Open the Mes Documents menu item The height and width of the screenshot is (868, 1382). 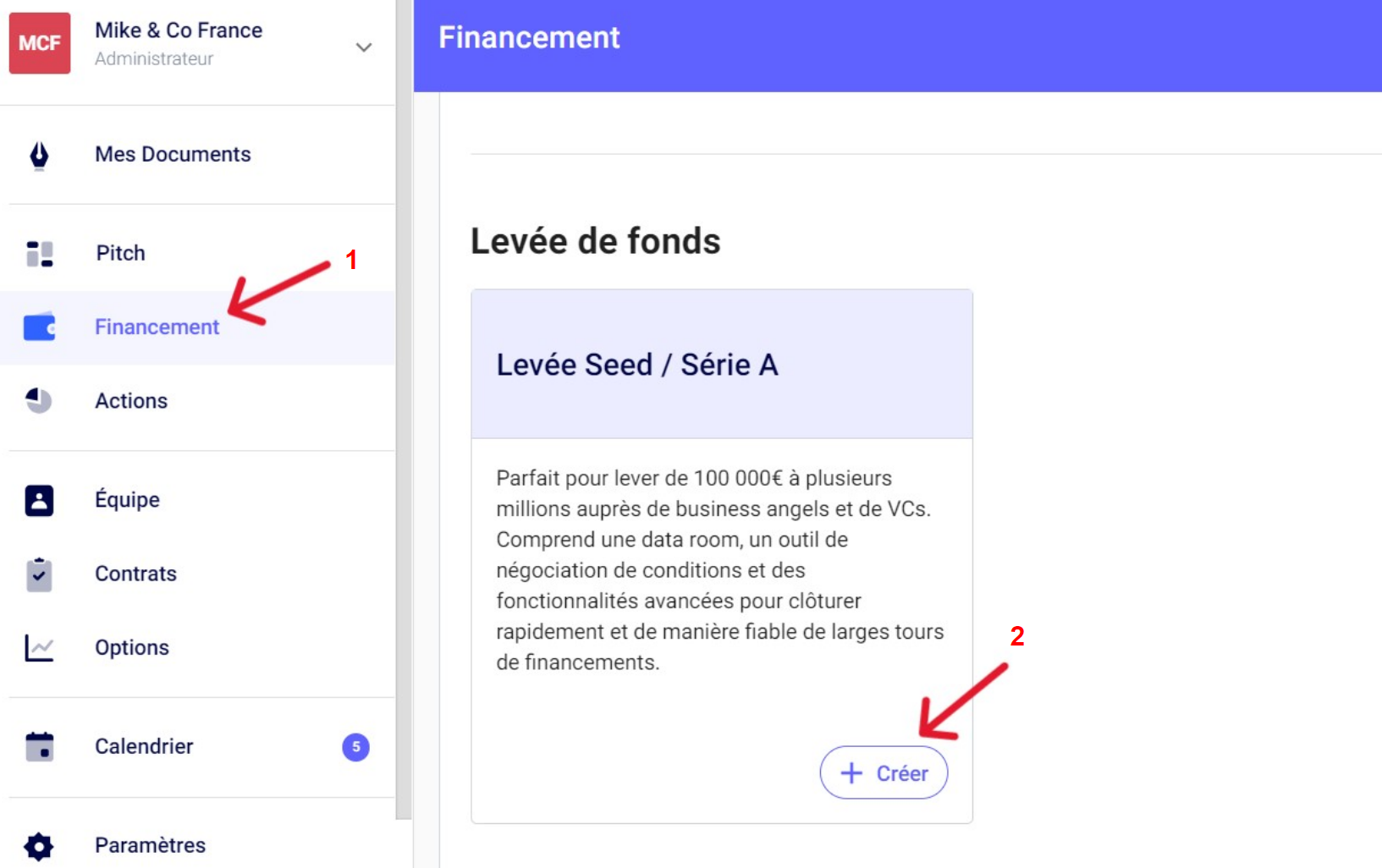pyautogui.click(x=173, y=155)
